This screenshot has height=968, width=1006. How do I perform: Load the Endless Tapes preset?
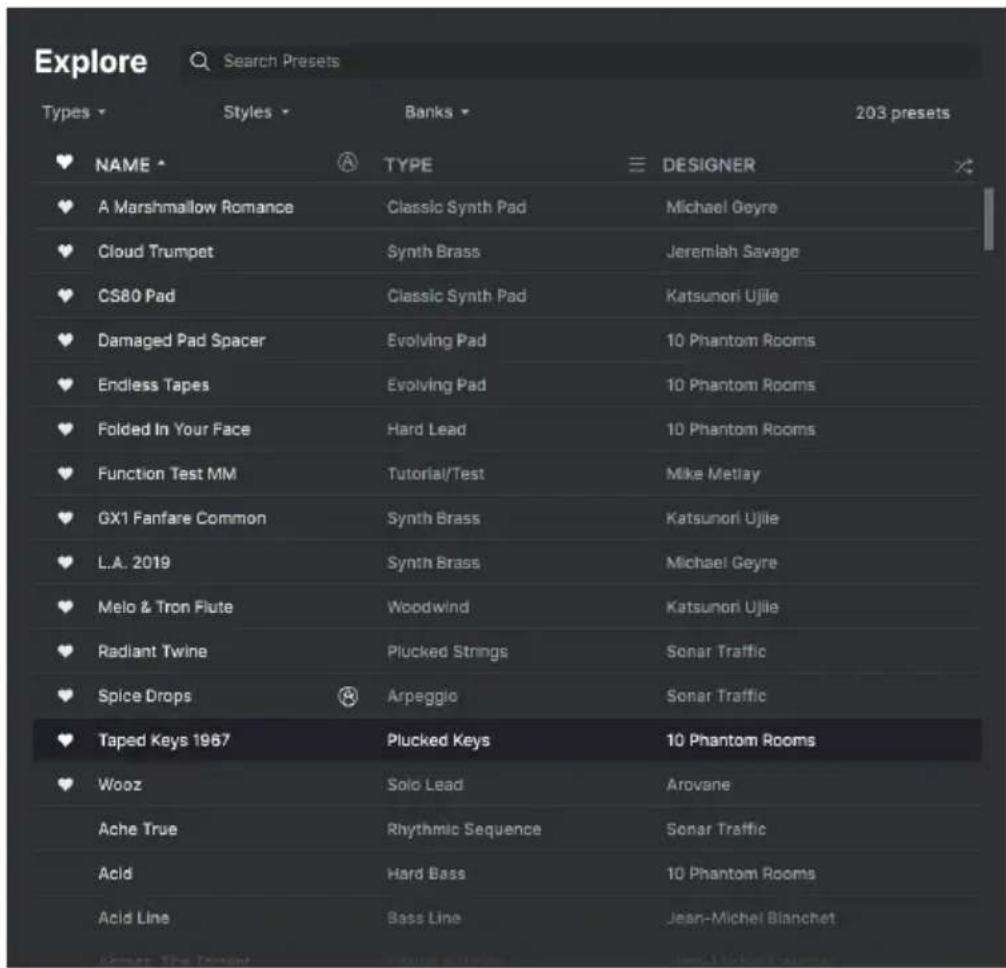tap(153, 385)
